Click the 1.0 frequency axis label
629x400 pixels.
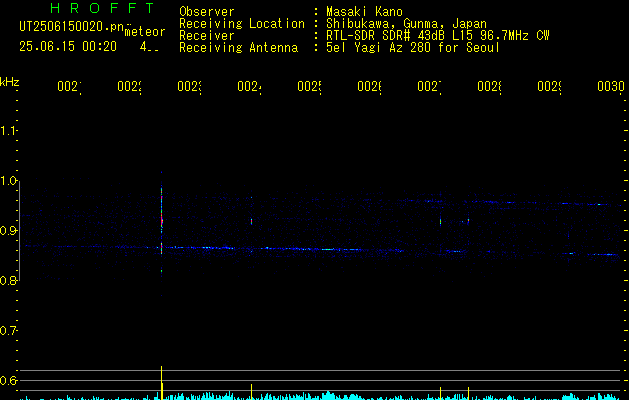tap(8, 181)
